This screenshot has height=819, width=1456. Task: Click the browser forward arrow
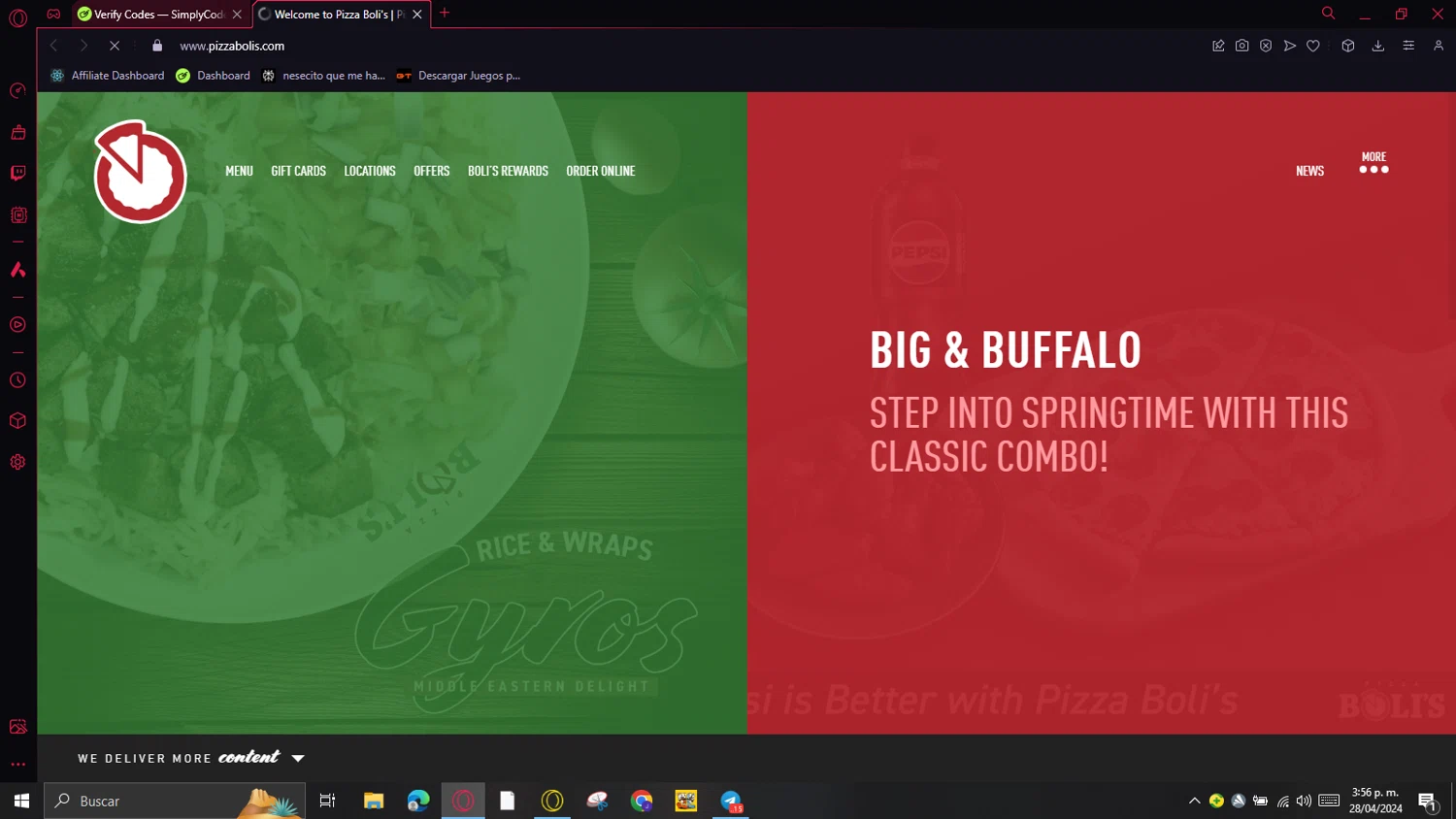[x=83, y=46]
